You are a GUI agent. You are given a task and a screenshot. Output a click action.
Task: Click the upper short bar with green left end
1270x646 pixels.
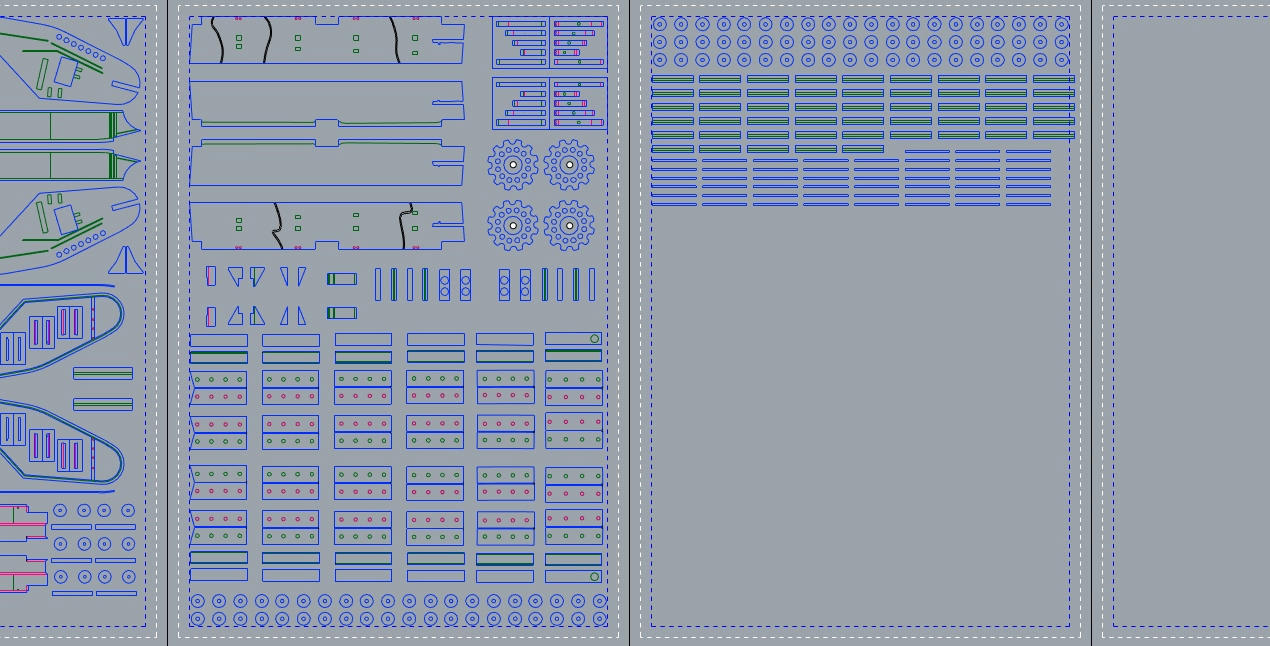pyautogui.click(x=342, y=279)
